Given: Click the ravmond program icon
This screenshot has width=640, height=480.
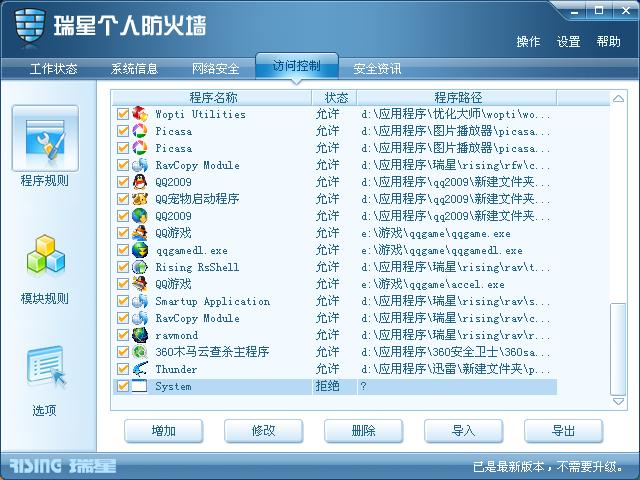Looking at the screenshot, I should point(140,335).
